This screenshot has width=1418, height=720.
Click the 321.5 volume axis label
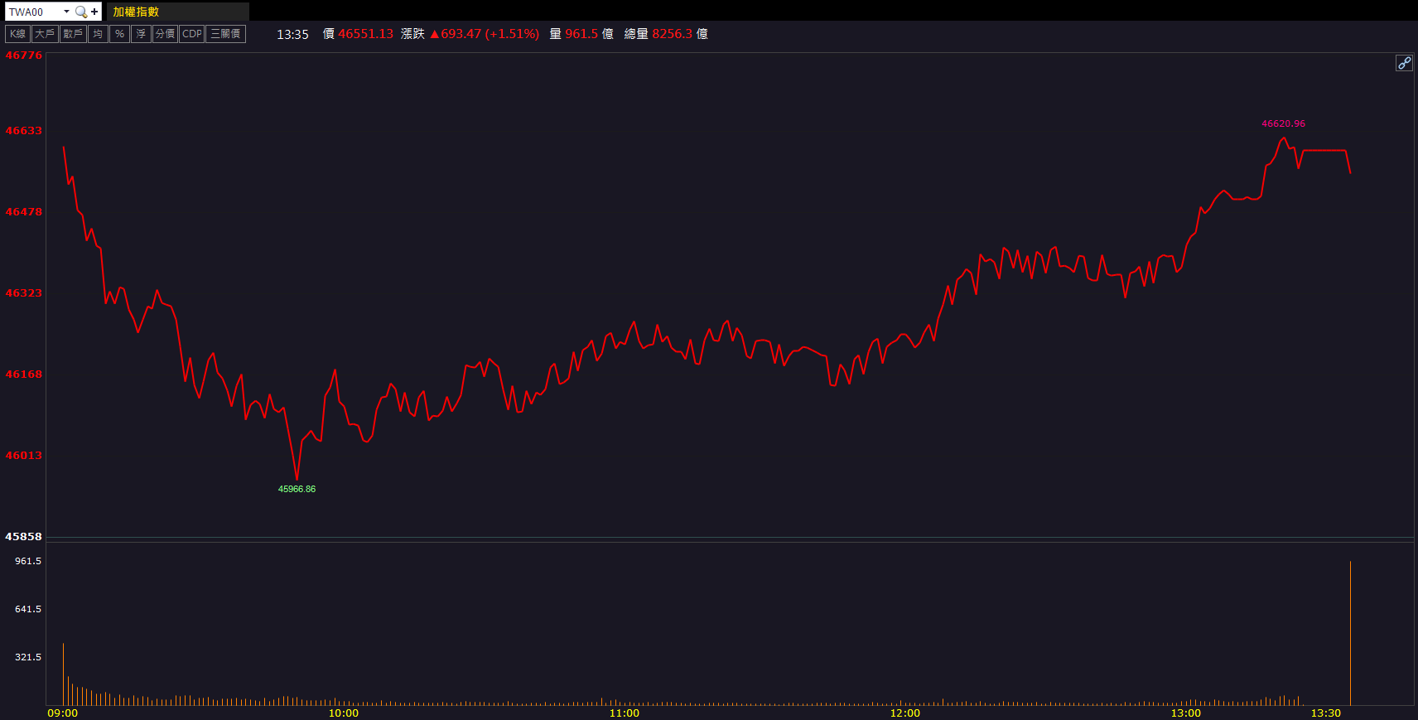coord(27,657)
